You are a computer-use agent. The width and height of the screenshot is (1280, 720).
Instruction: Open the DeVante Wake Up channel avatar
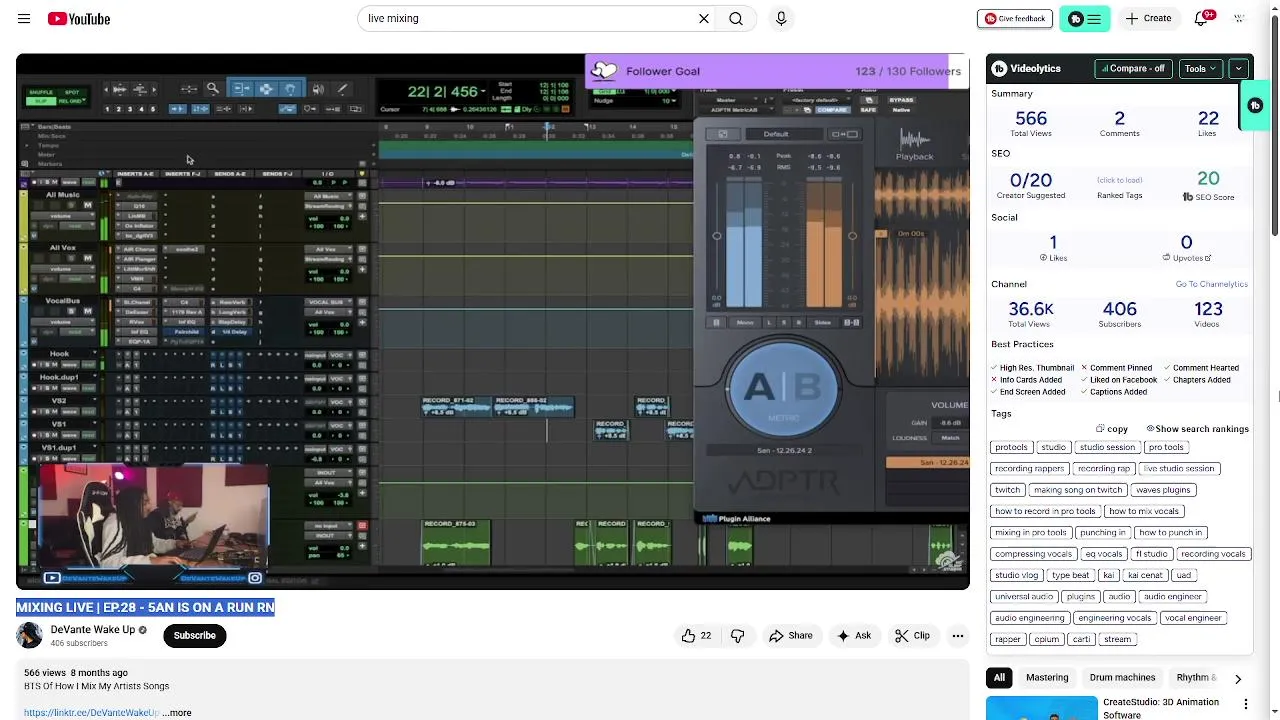coord(30,635)
